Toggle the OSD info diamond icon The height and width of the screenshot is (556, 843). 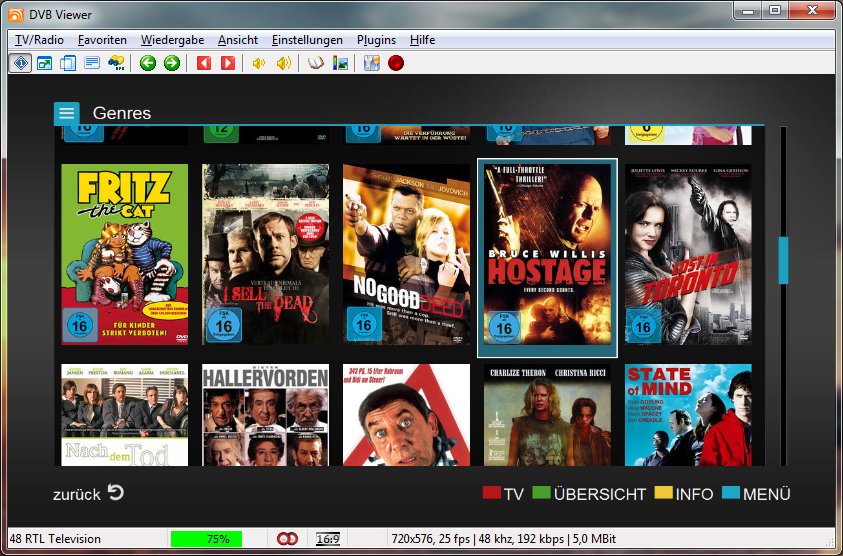pos(20,63)
